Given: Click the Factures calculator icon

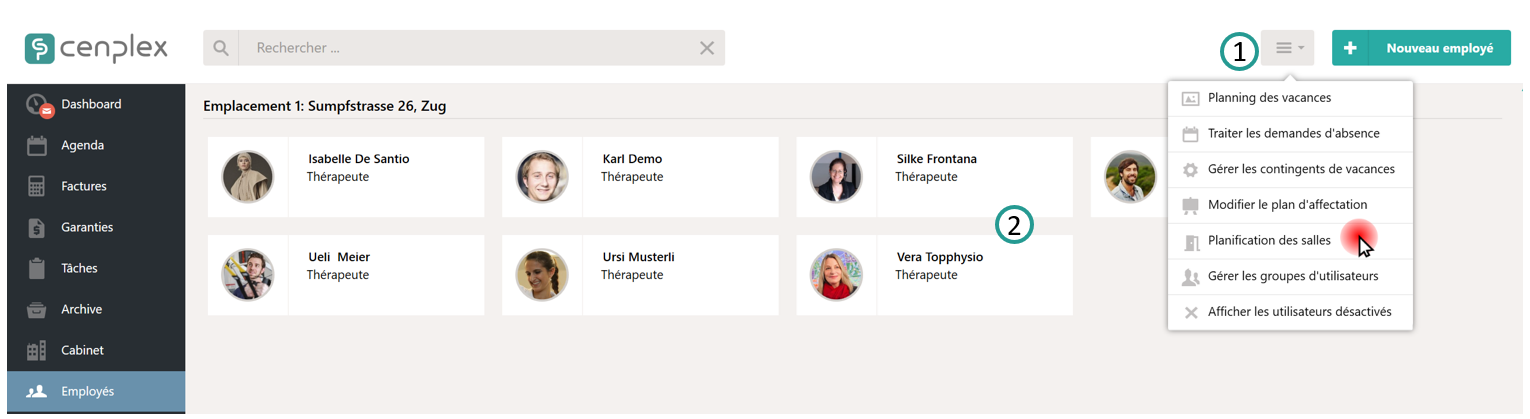Looking at the screenshot, I should [x=37, y=187].
